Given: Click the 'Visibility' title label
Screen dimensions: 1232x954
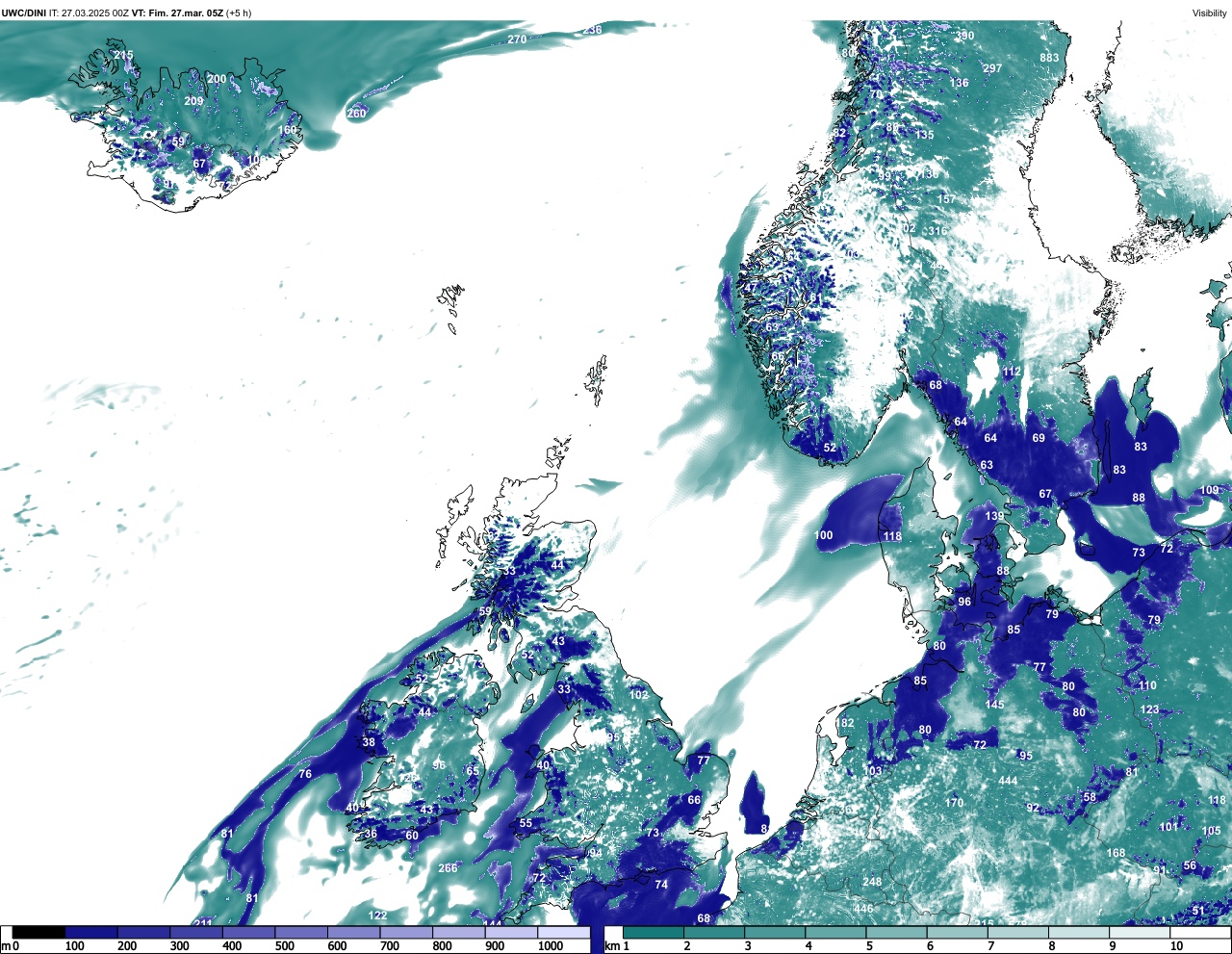Looking at the screenshot, I should tap(1209, 13).
